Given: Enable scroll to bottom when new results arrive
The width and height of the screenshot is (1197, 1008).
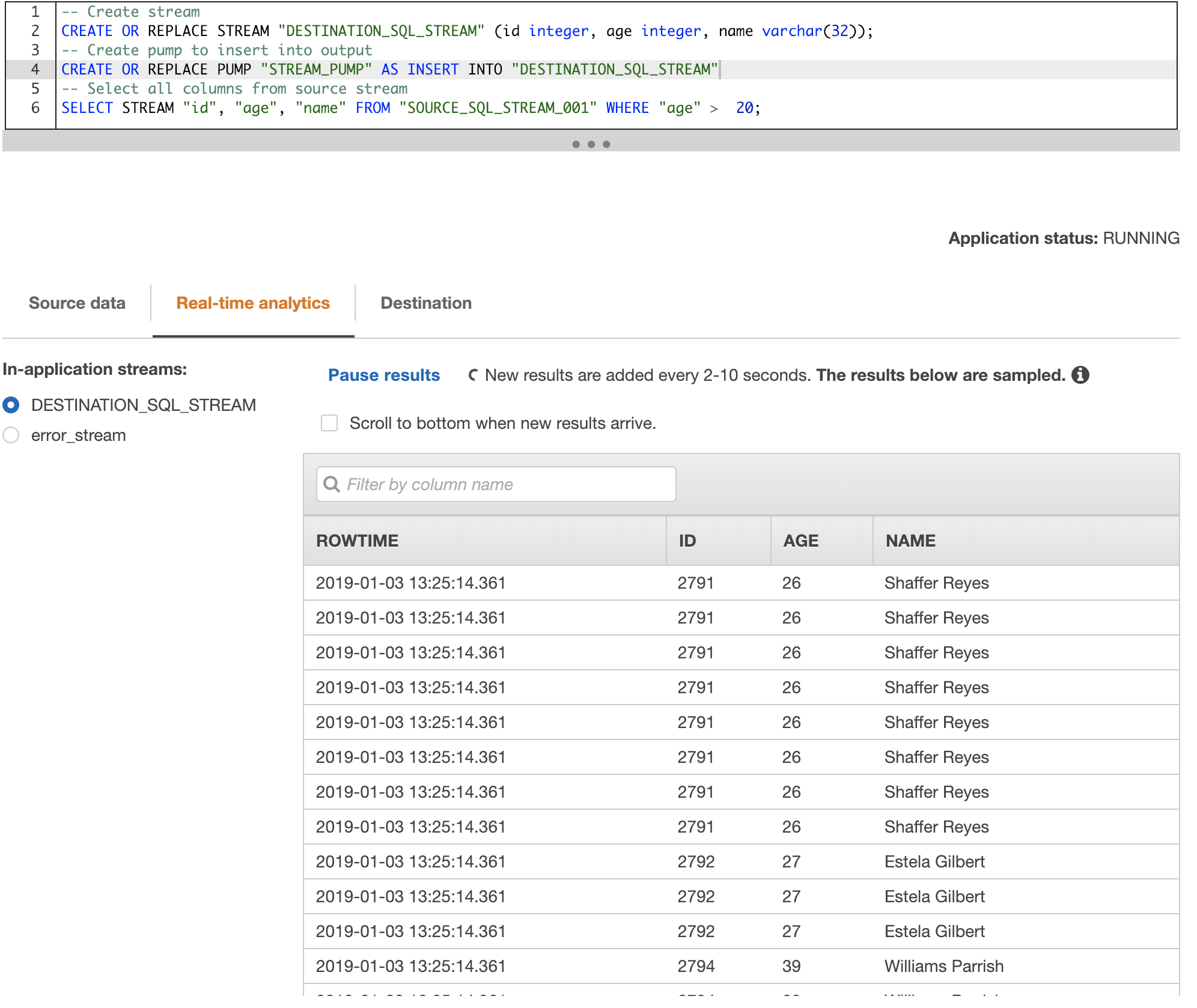Looking at the screenshot, I should (x=329, y=423).
